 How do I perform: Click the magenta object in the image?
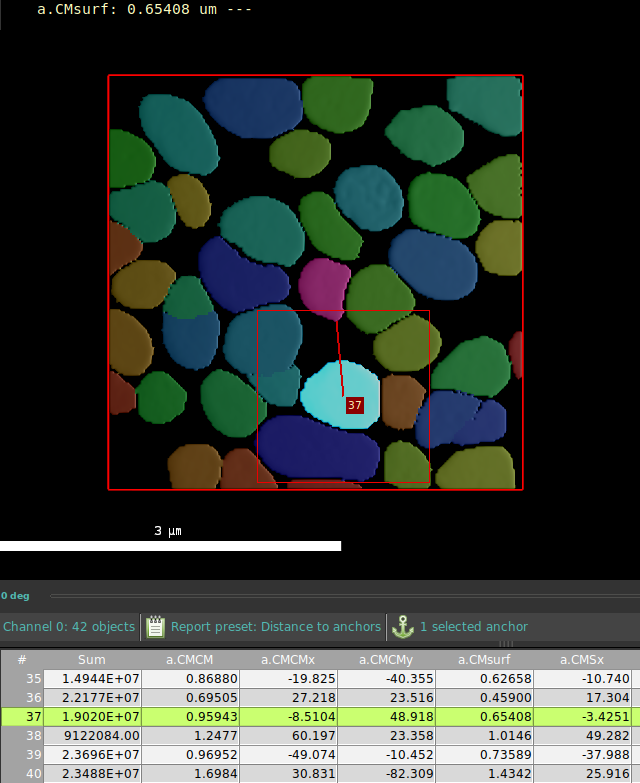[322, 287]
